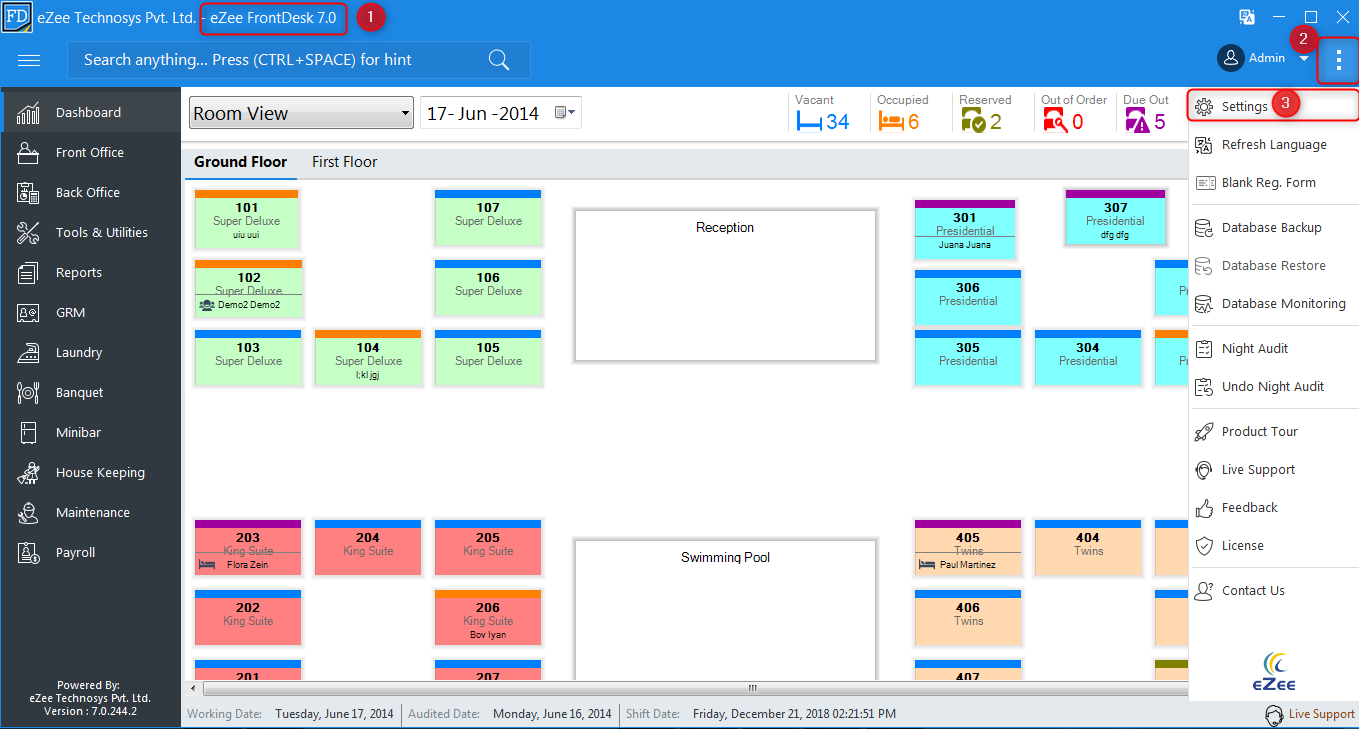Open Settings from the menu

coord(1274,106)
